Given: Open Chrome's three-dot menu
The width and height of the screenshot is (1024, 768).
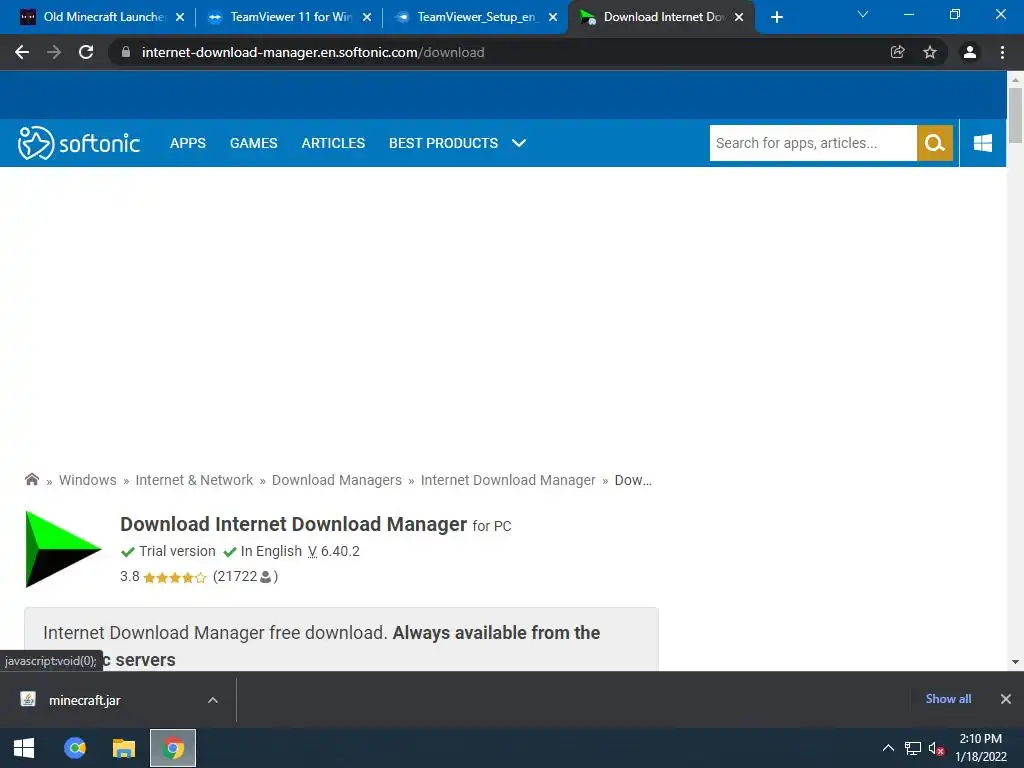Looking at the screenshot, I should click(x=1002, y=52).
